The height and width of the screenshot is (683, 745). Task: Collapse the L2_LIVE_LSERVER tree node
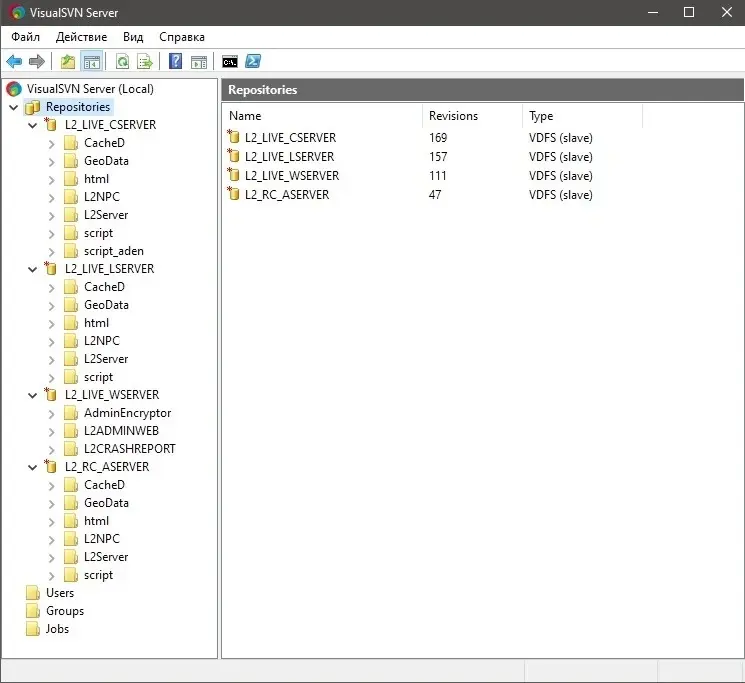click(x=32, y=269)
